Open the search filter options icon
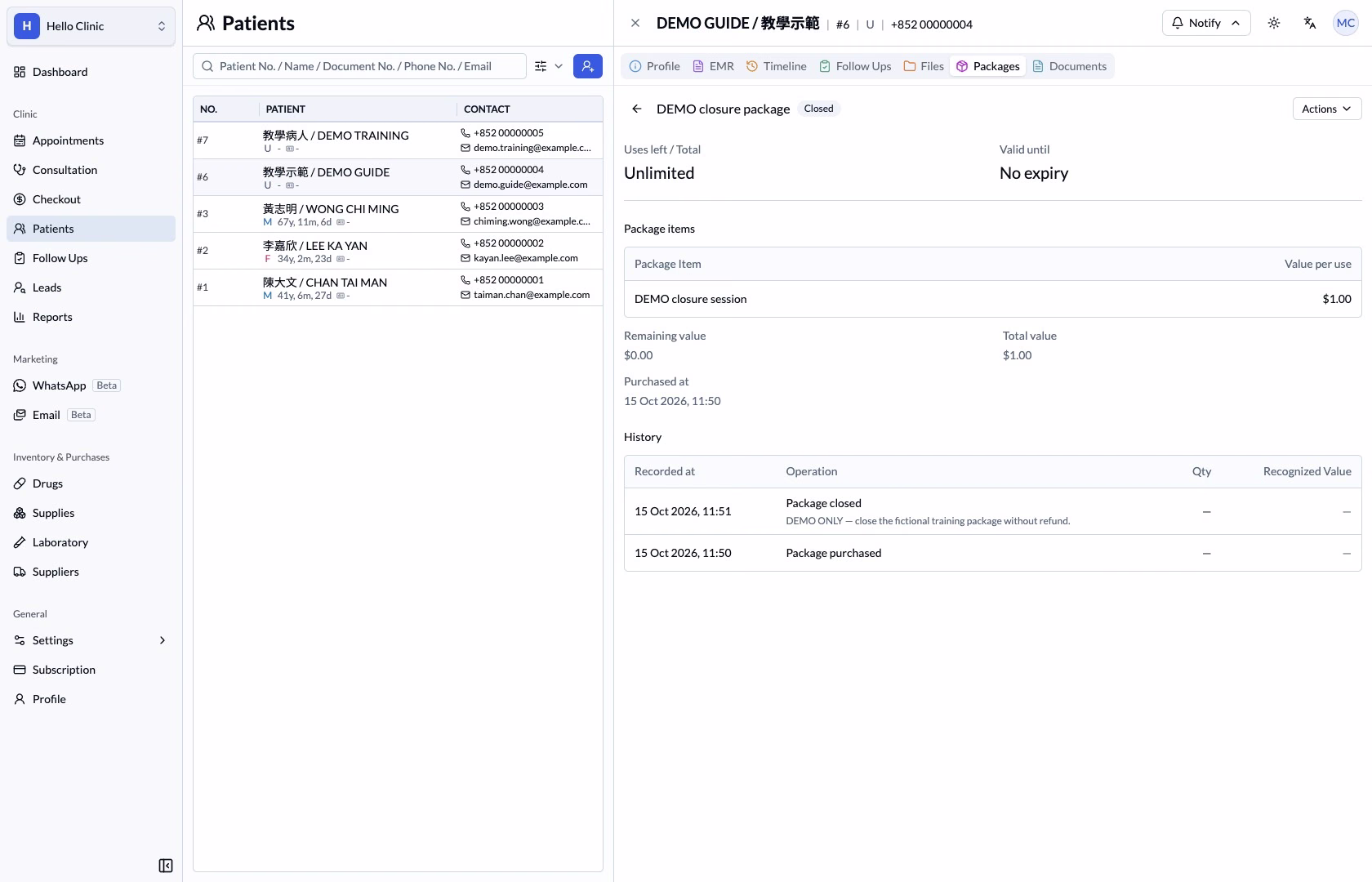Viewport: 1372px width, 882px height. [x=541, y=66]
